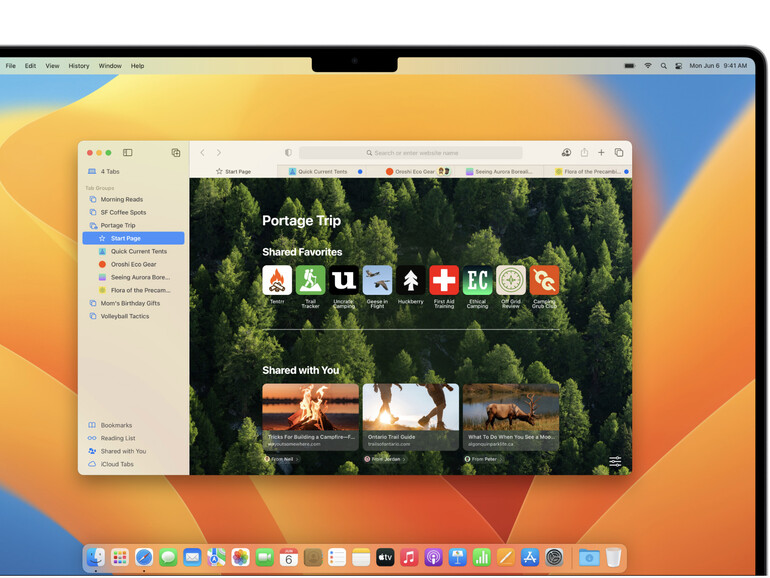770x578 pixels.
Task: Open Morning Reads tab group
Action: [x=134, y=199]
